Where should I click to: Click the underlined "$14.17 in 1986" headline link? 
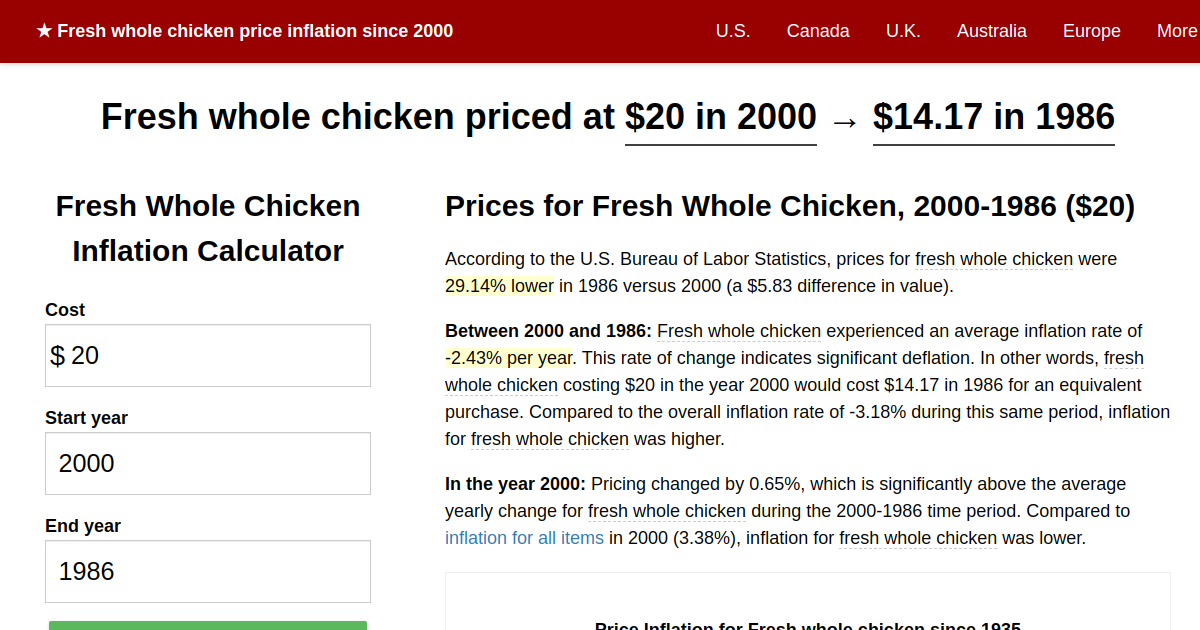point(993,117)
